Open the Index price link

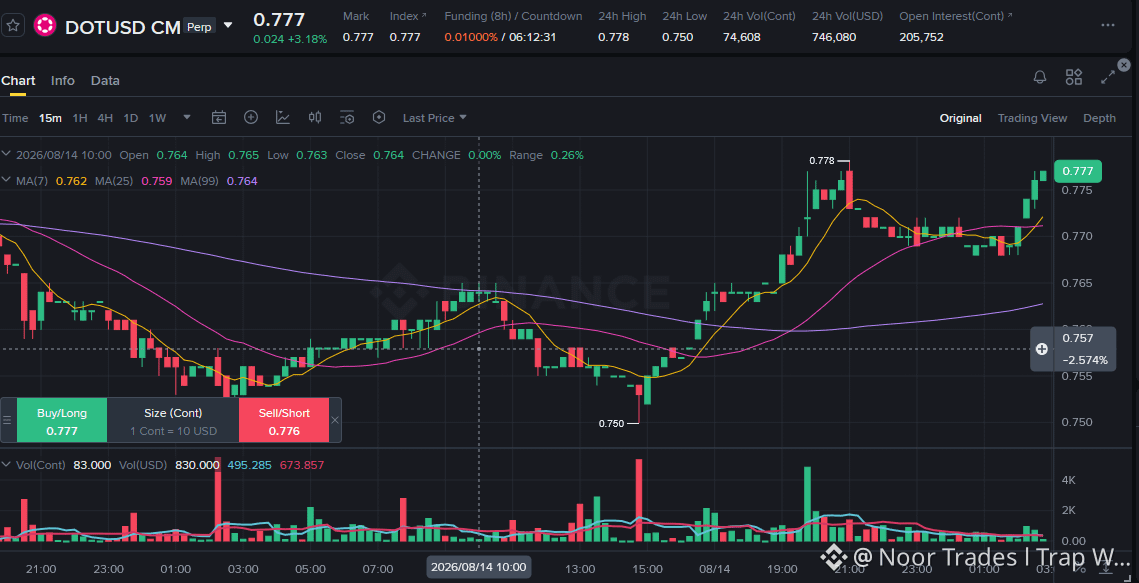tap(408, 16)
